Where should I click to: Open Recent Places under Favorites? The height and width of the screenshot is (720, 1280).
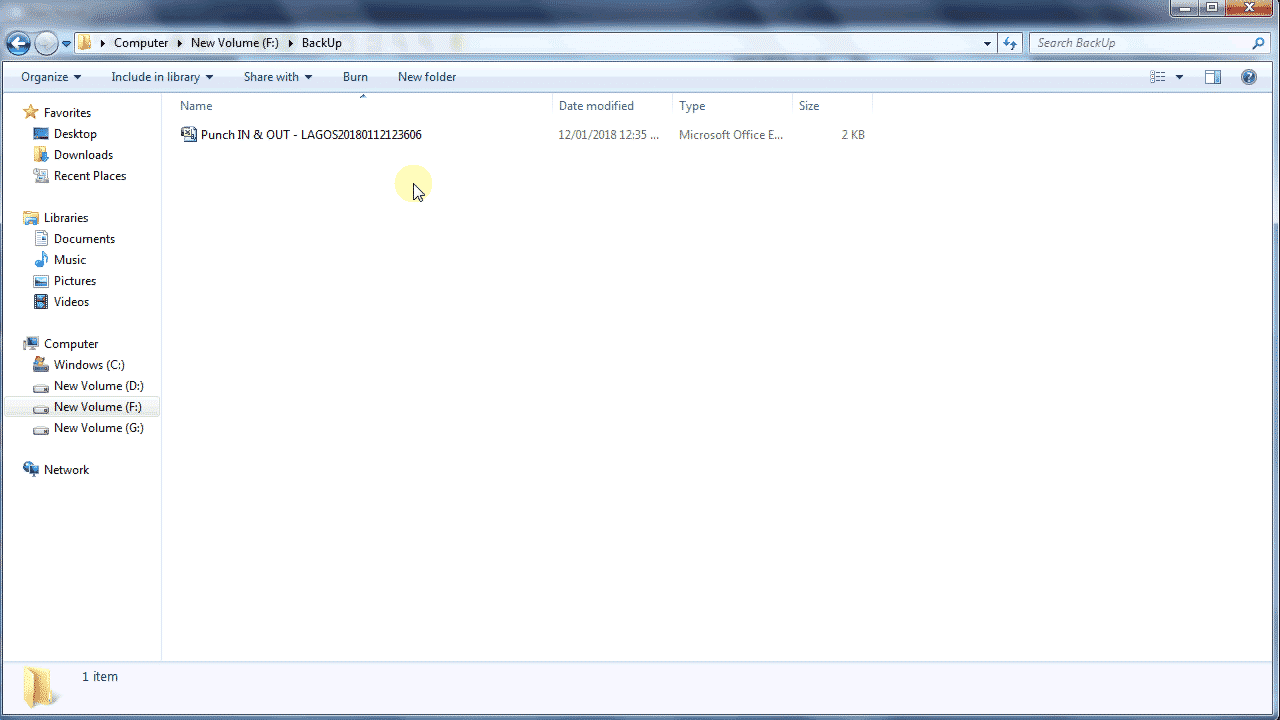tap(90, 176)
